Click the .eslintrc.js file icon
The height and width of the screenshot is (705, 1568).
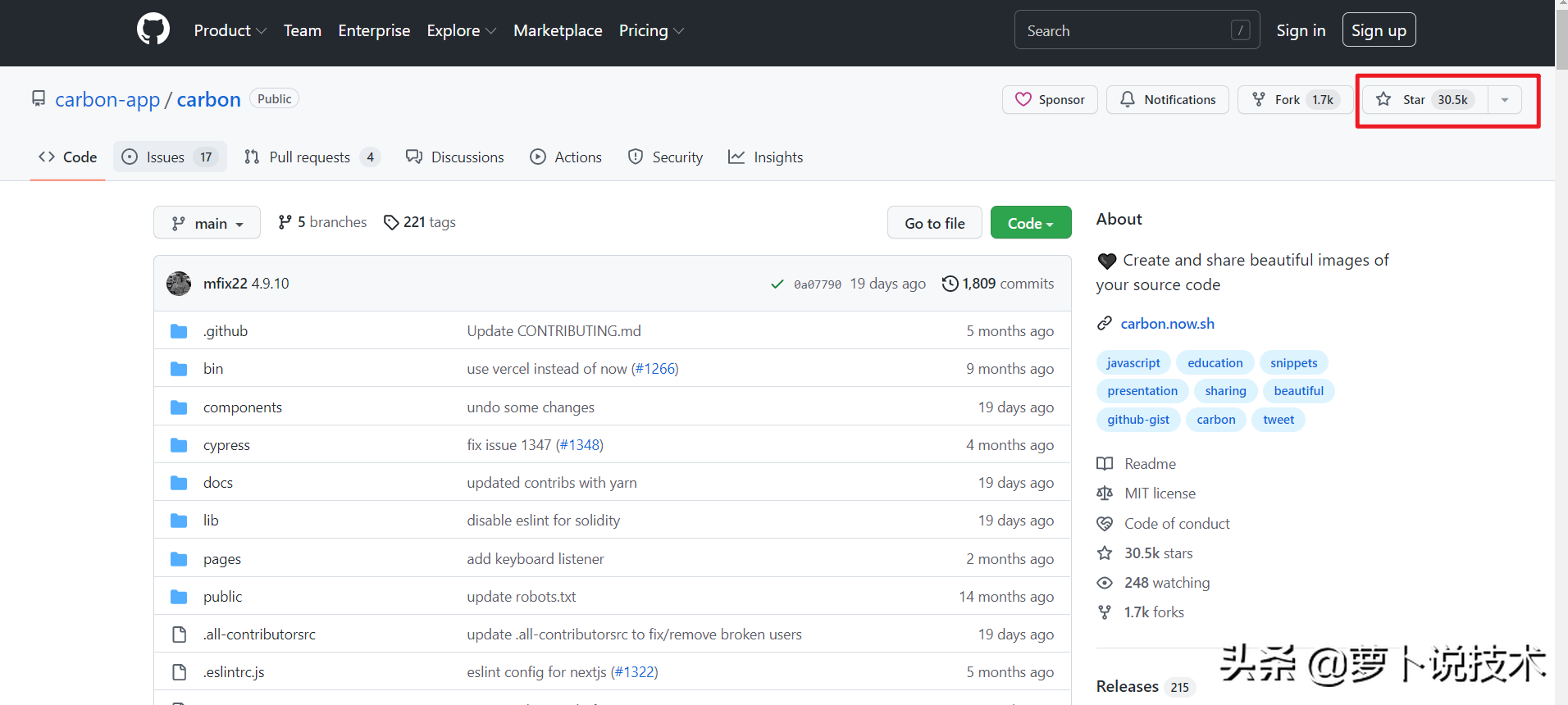click(x=179, y=672)
